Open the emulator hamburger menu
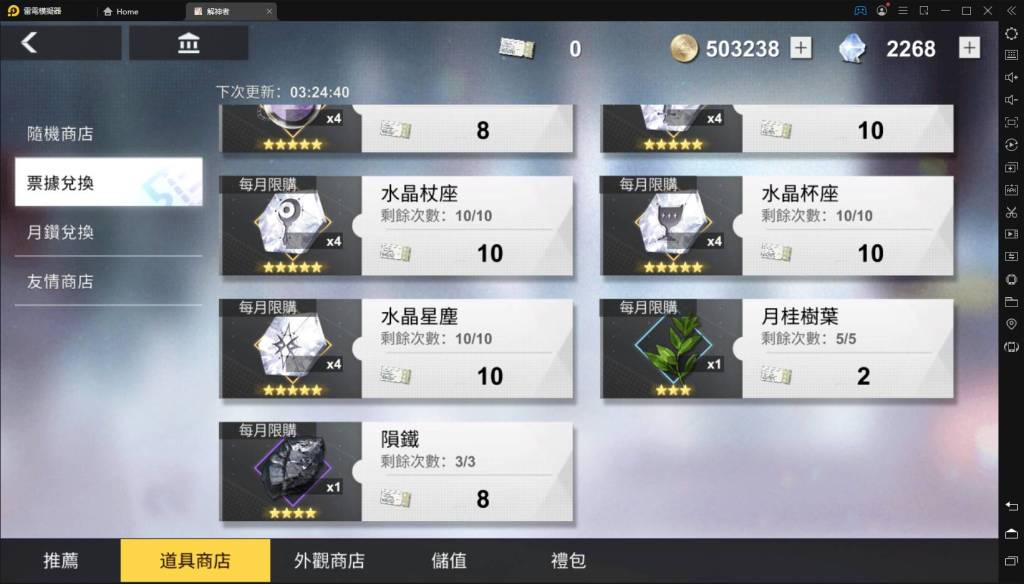The height and width of the screenshot is (584, 1024). 903,10
